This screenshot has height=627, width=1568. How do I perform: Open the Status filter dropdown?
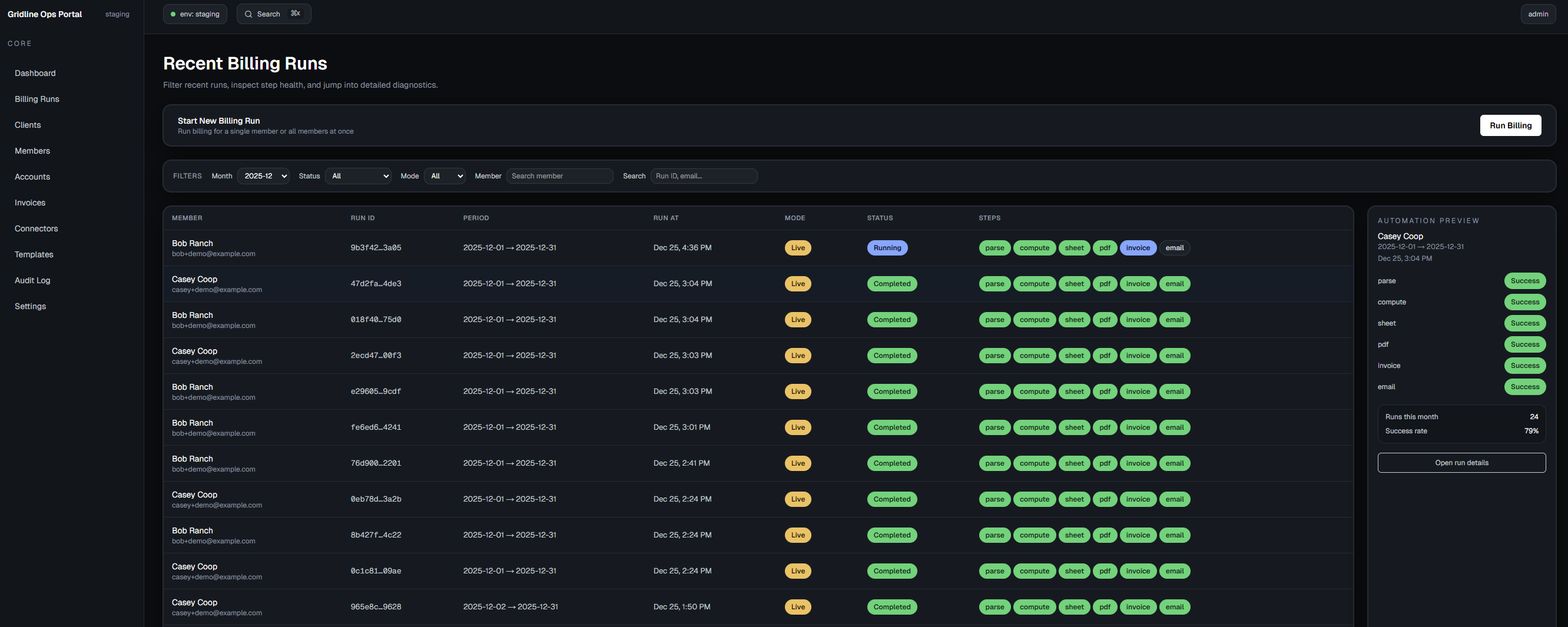[x=358, y=176]
